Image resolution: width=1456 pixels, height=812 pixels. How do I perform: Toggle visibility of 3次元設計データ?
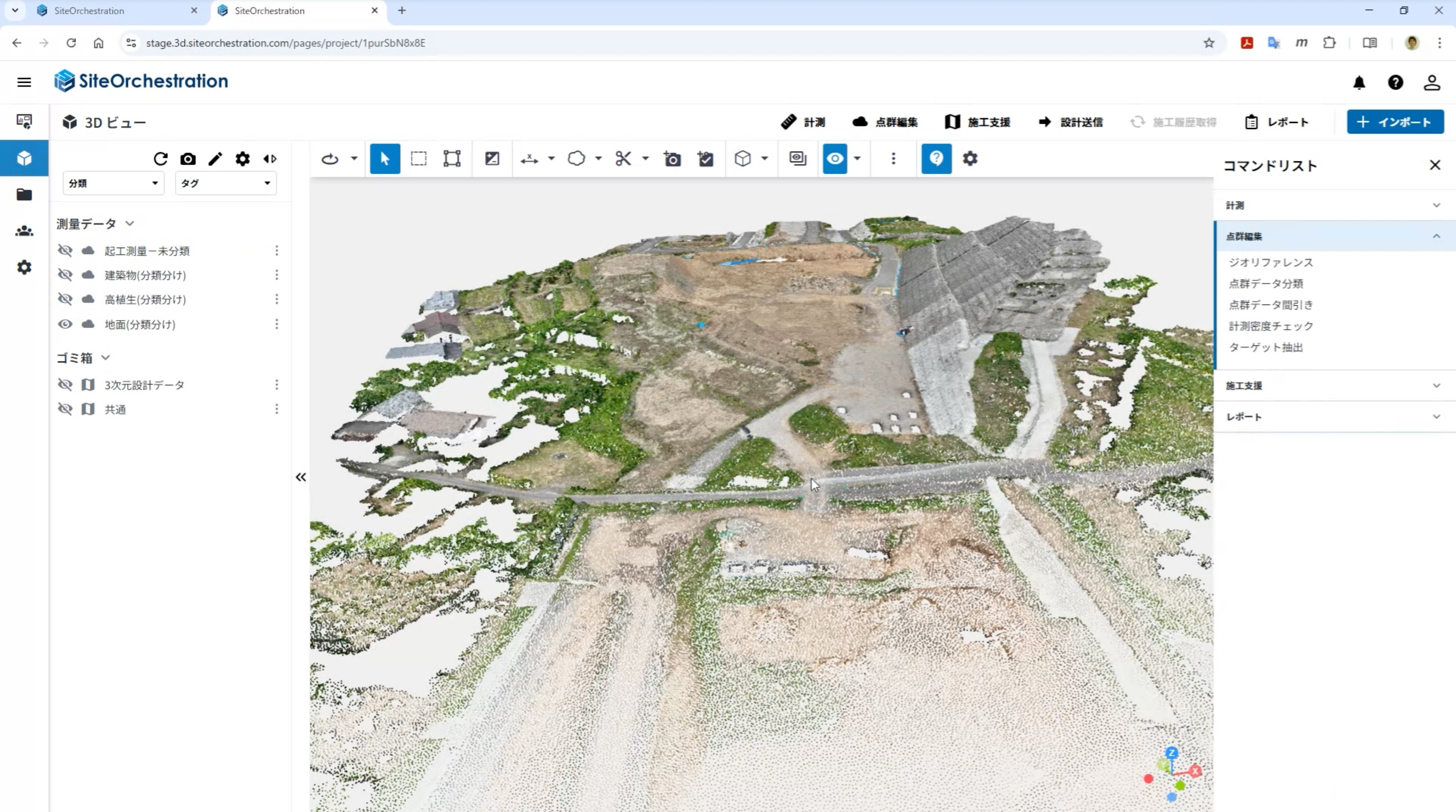click(x=65, y=385)
